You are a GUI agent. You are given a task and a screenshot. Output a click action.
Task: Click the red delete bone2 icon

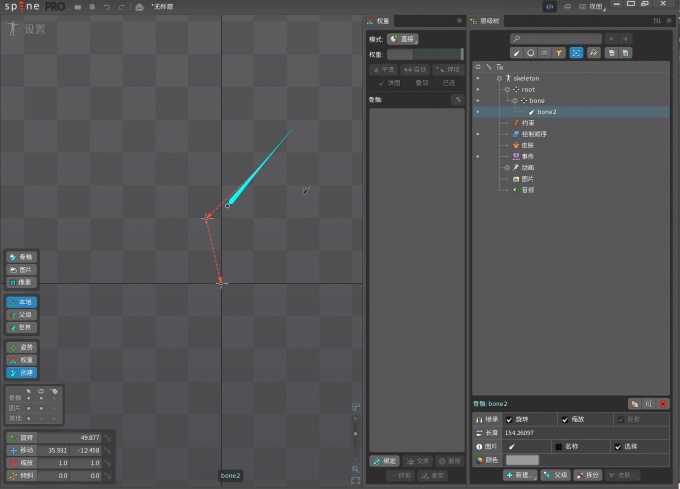663,404
